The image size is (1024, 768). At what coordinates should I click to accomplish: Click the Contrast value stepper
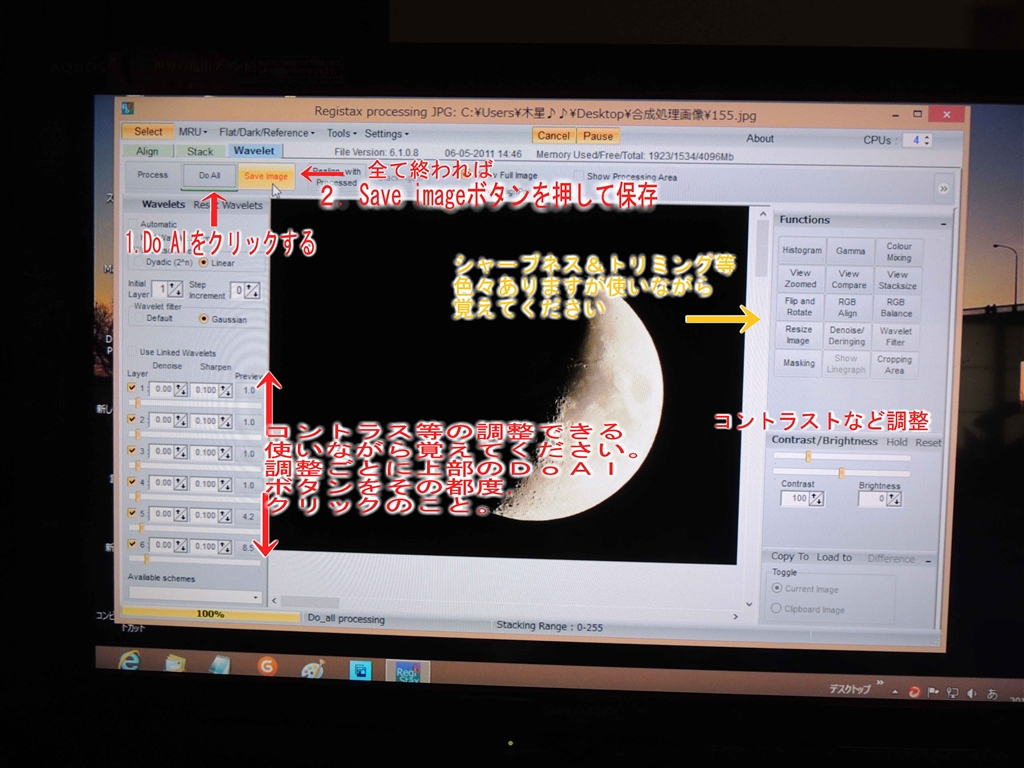[x=816, y=499]
